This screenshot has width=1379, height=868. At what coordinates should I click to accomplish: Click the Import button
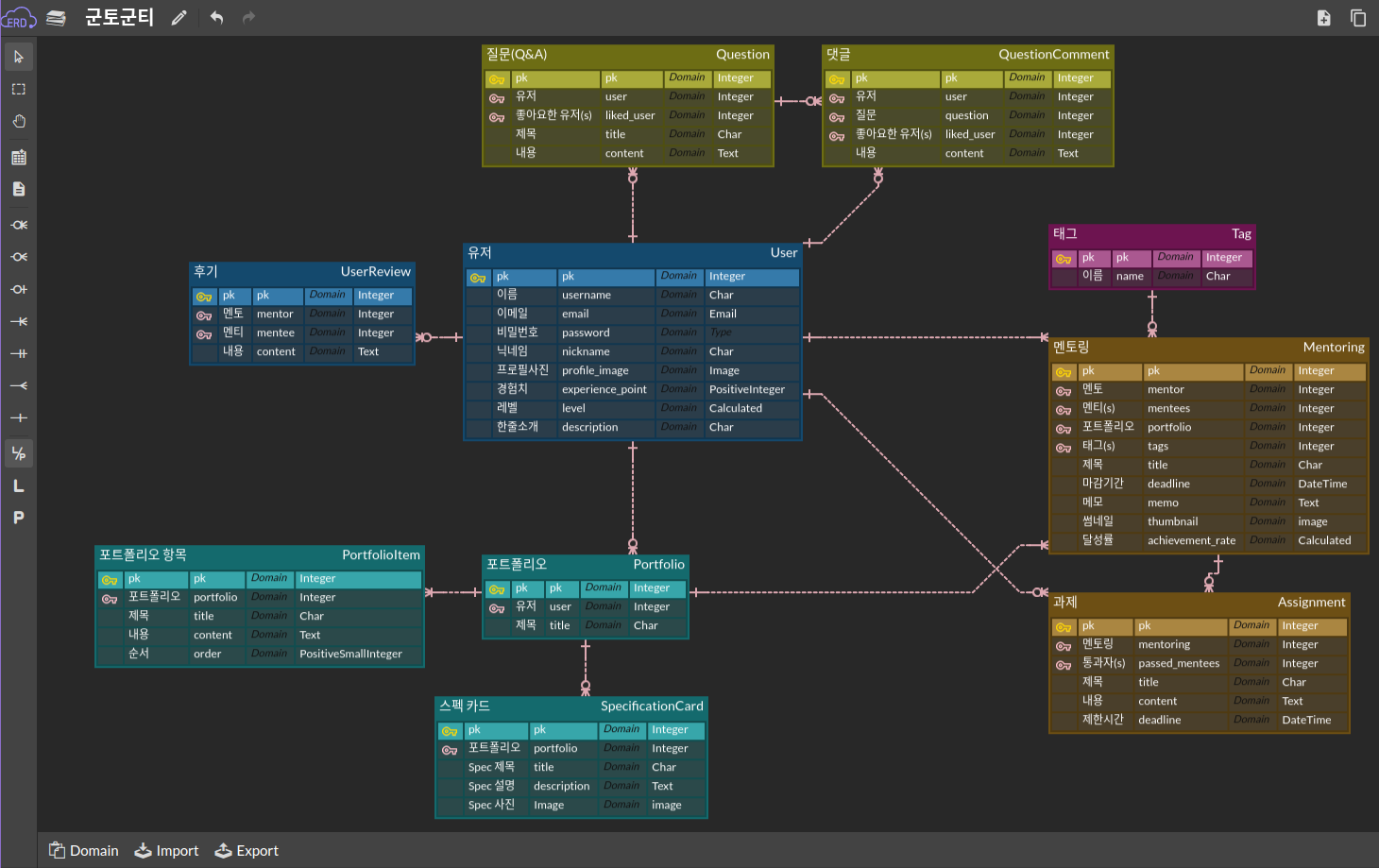click(x=166, y=851)
